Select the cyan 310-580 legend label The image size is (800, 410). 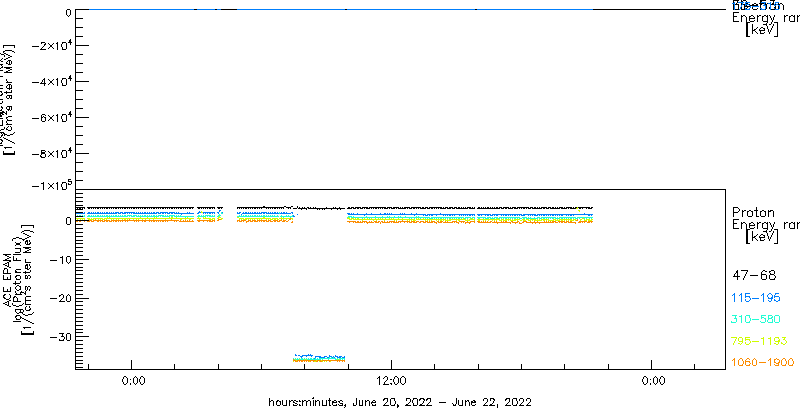pos(756,320)
